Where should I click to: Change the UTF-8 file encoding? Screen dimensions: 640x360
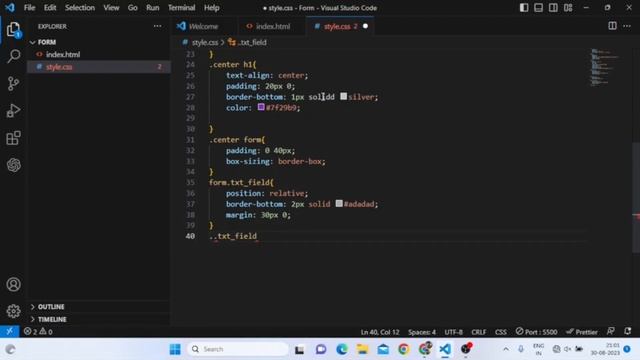click(453, 332)
